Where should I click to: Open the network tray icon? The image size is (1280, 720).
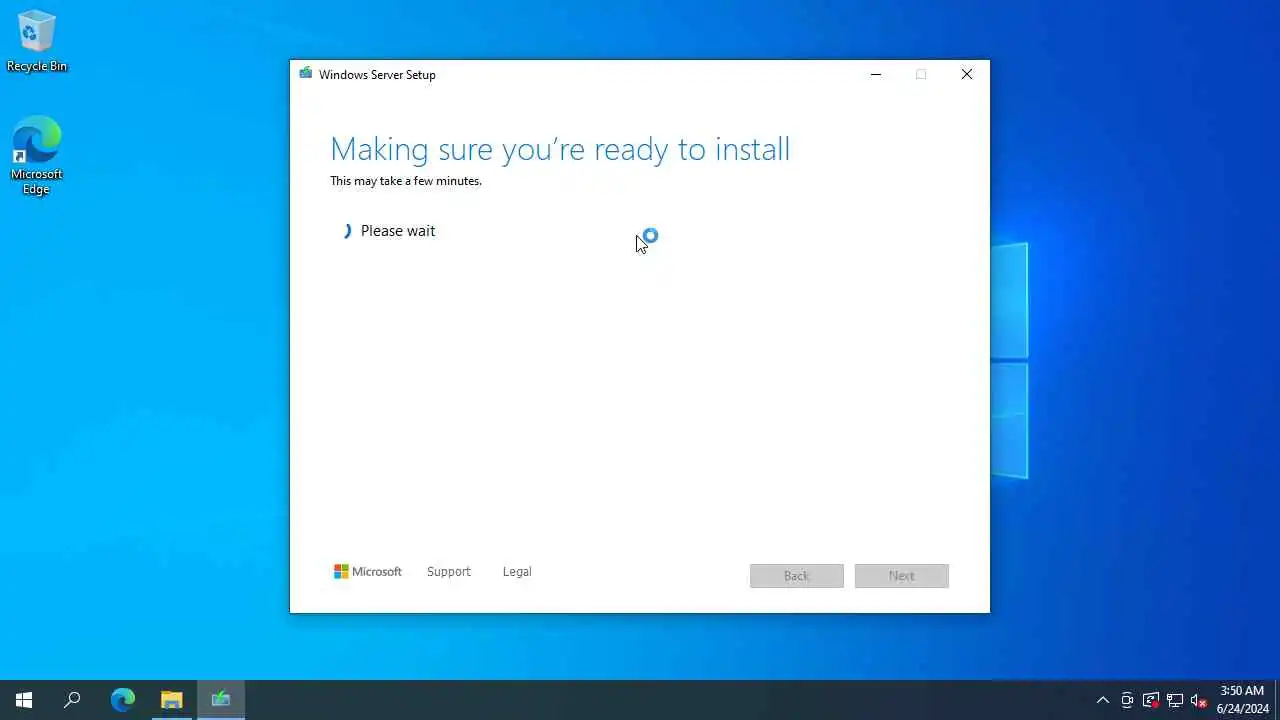pos(1175,700)
